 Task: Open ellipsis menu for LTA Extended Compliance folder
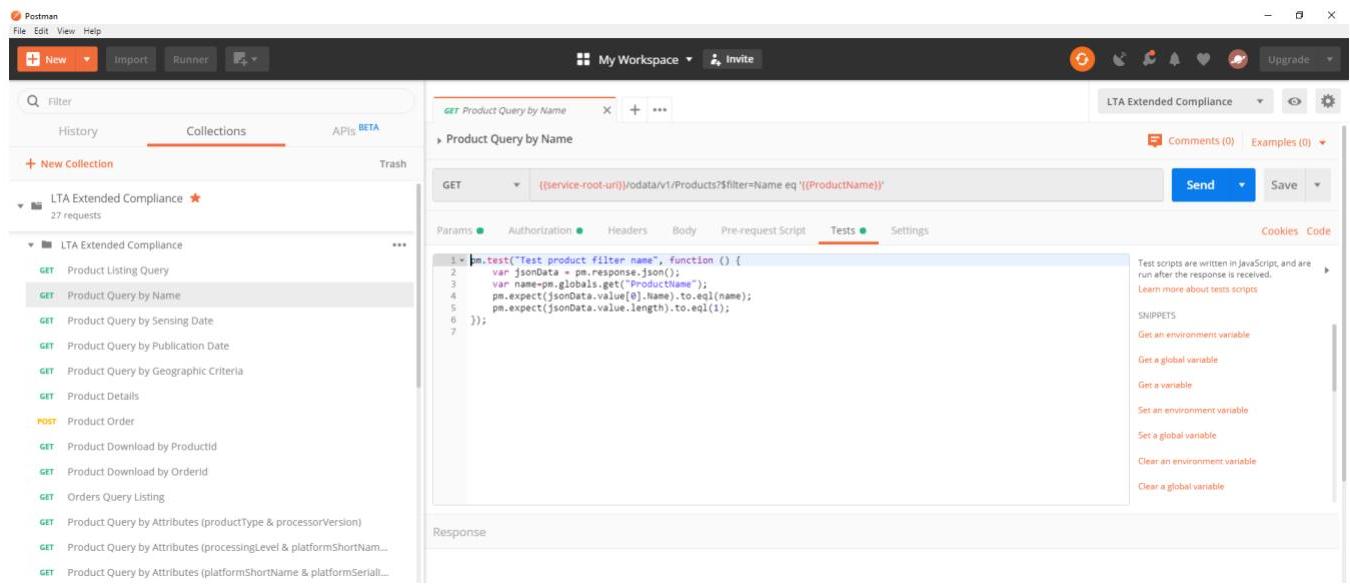399,245
